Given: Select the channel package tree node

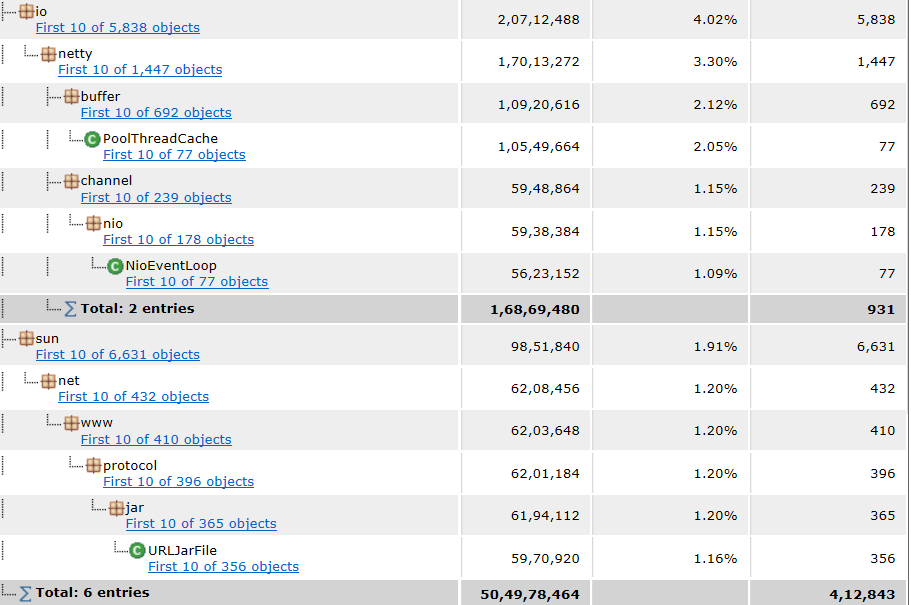Looking at the screenshot, I should pyautogui.click(x=106, y=181).
